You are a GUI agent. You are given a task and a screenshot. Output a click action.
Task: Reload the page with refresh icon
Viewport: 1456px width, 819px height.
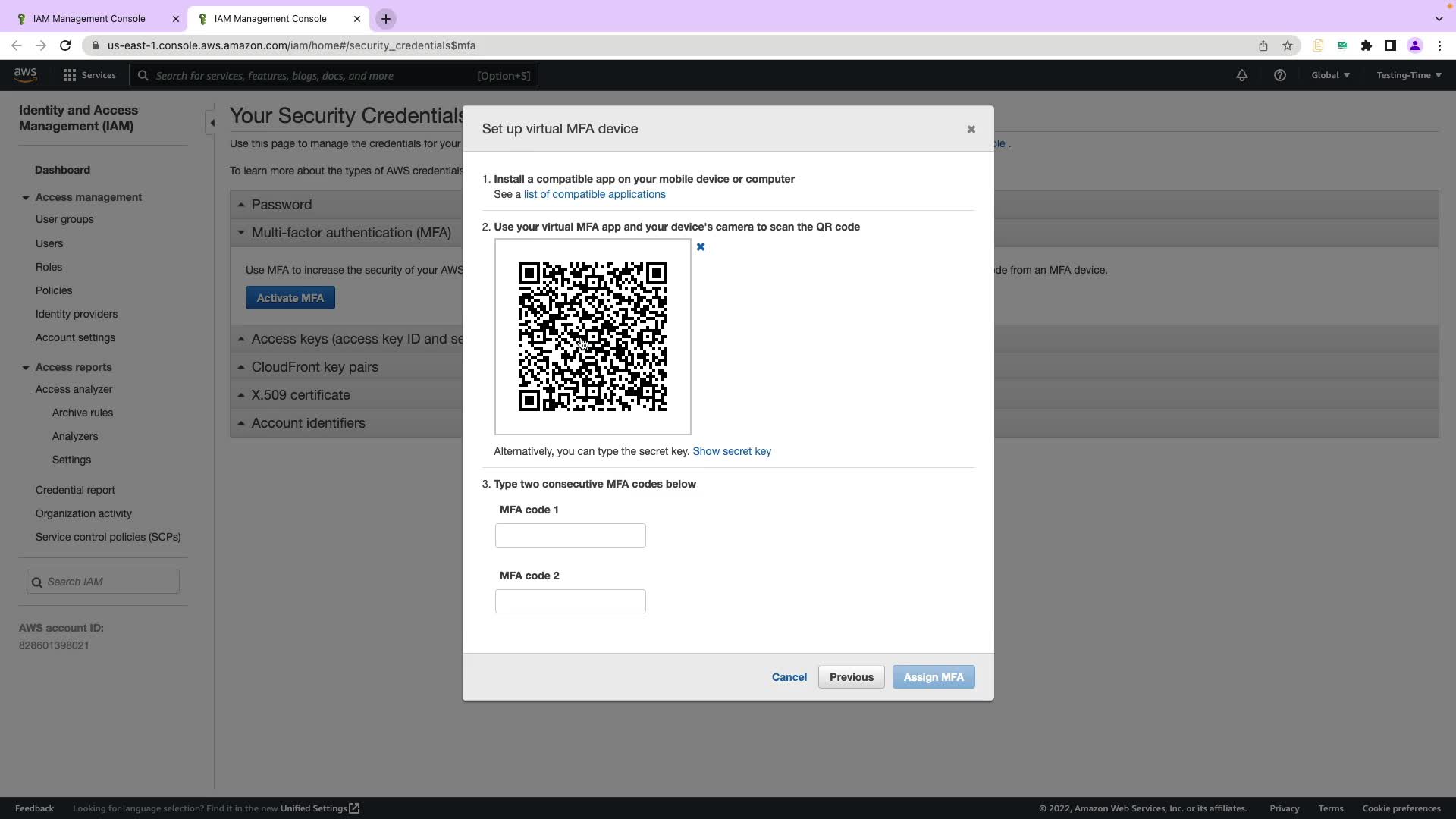pyautogui.click(x=65, y=45)
